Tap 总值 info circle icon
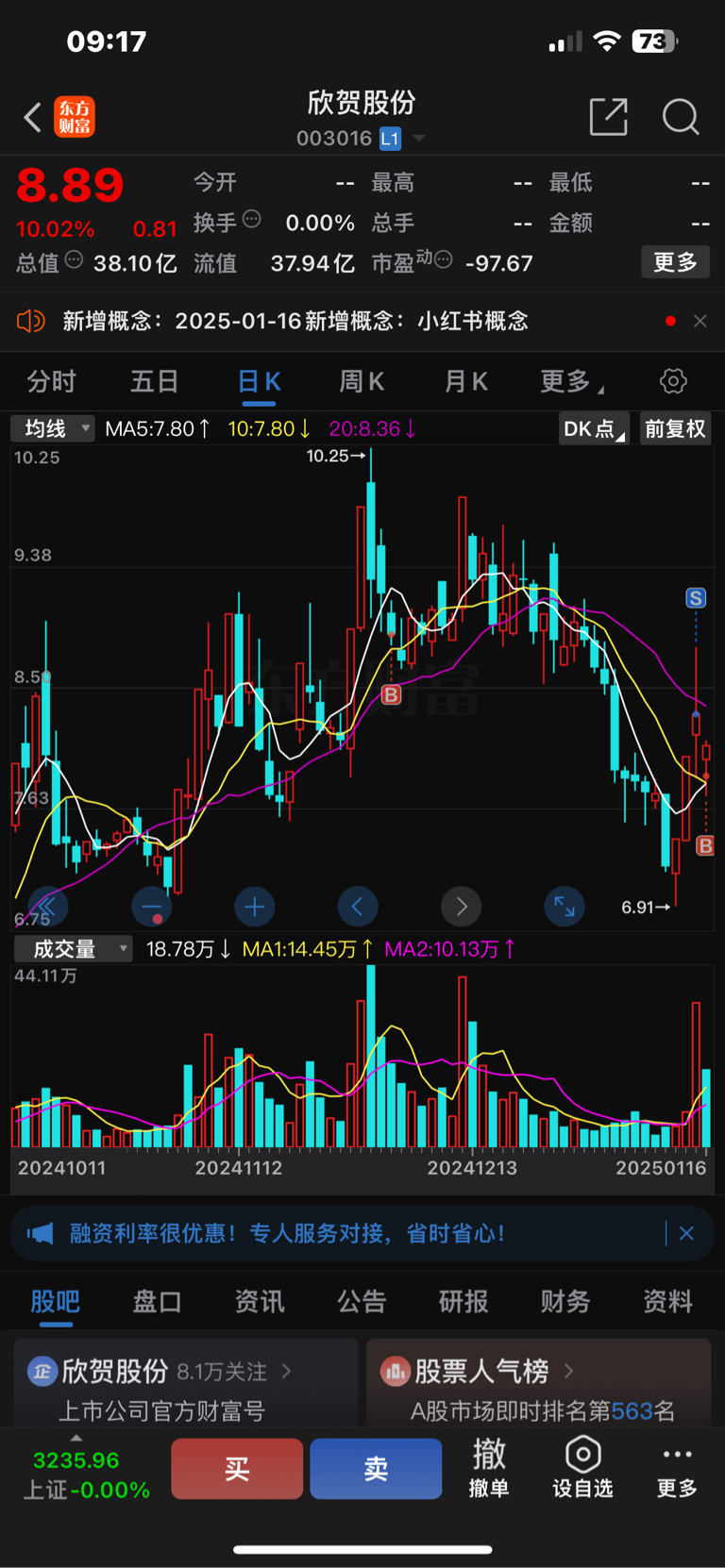 click(x=74, y=259)
